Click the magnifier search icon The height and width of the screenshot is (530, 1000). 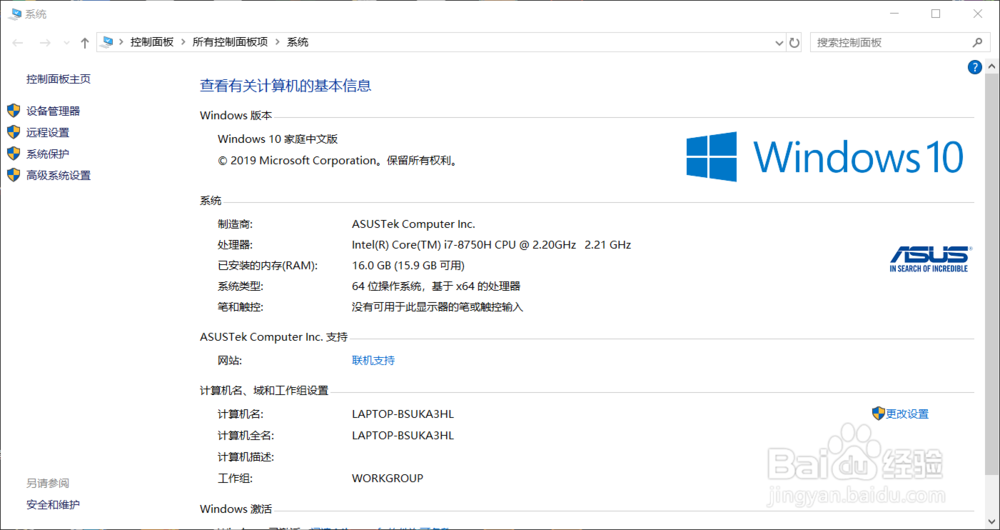click(x=977, y=43)
